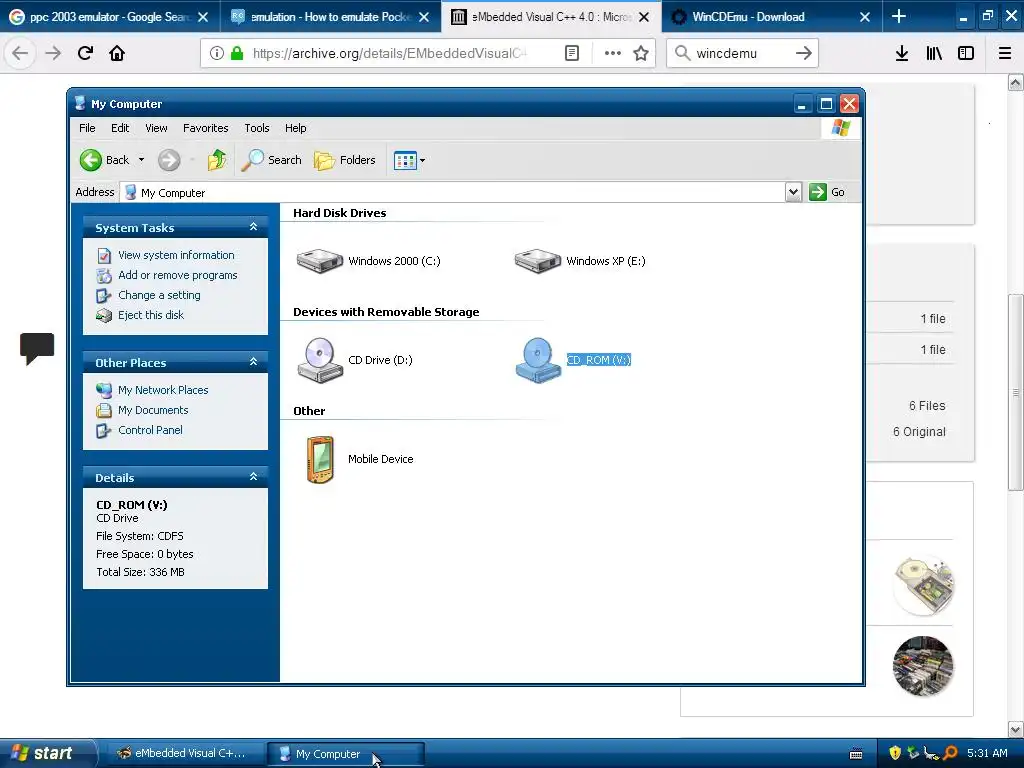Select the Windows 2000 (C:) drive icon
Image resolution: width=1024 pixels, height=768 pixels.
click(x=319, y=261)
